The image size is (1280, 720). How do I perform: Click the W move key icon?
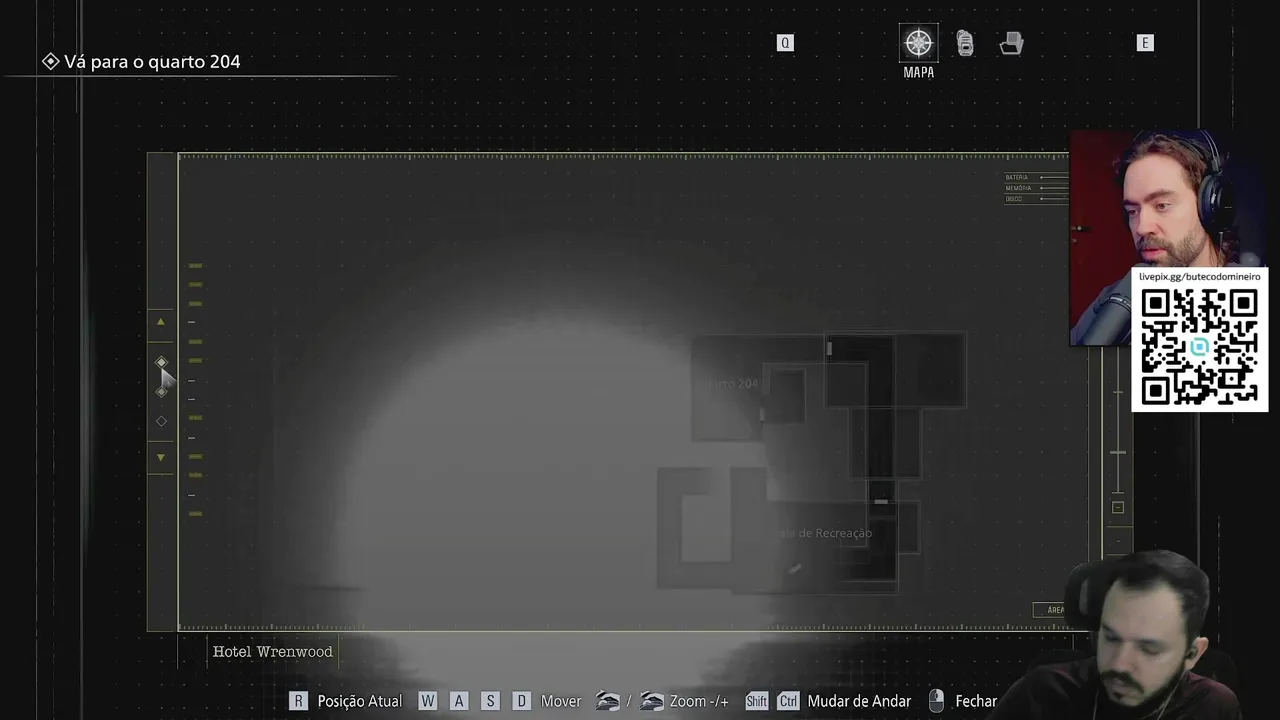[427, 701]
